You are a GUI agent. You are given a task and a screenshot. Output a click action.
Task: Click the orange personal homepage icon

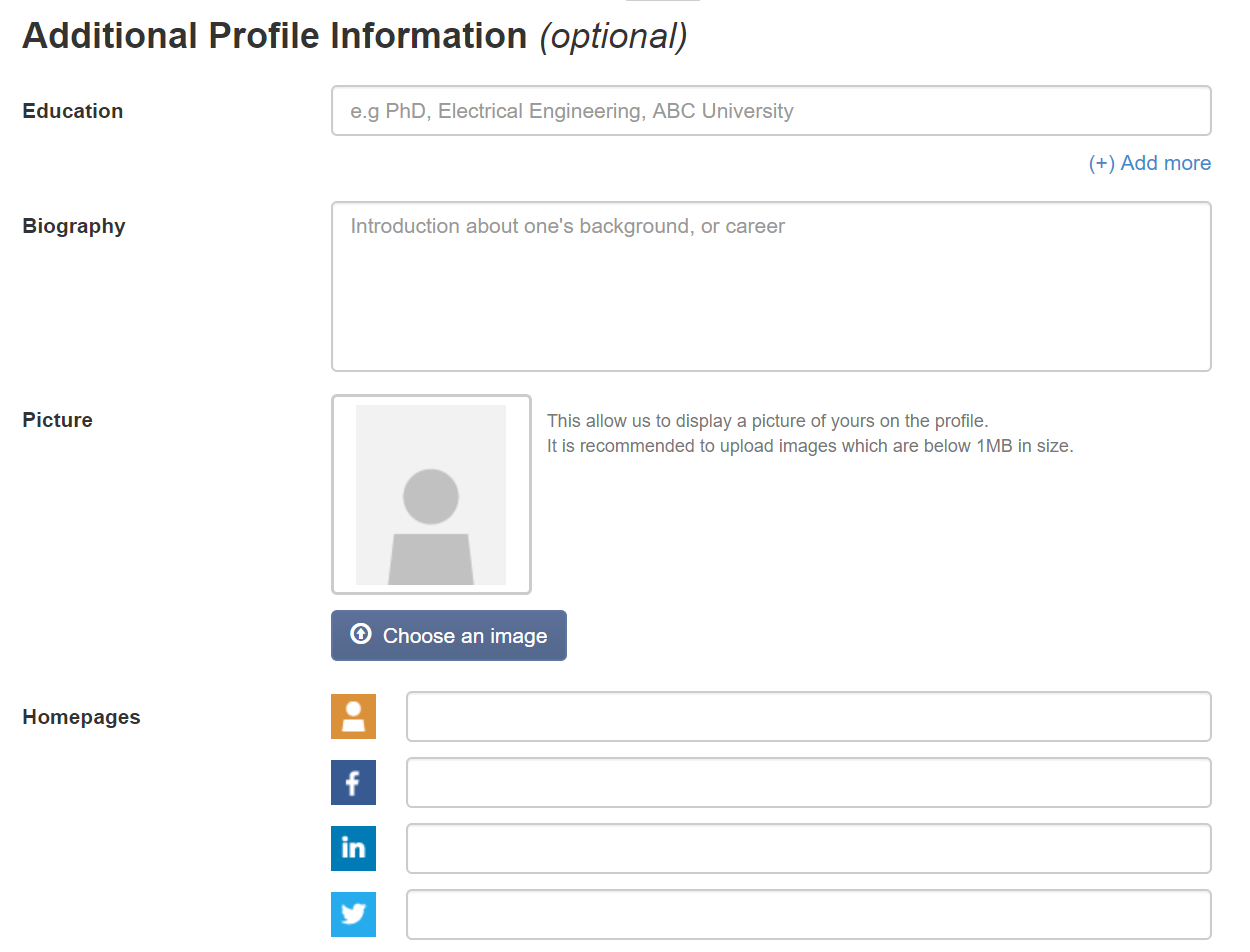353,716
